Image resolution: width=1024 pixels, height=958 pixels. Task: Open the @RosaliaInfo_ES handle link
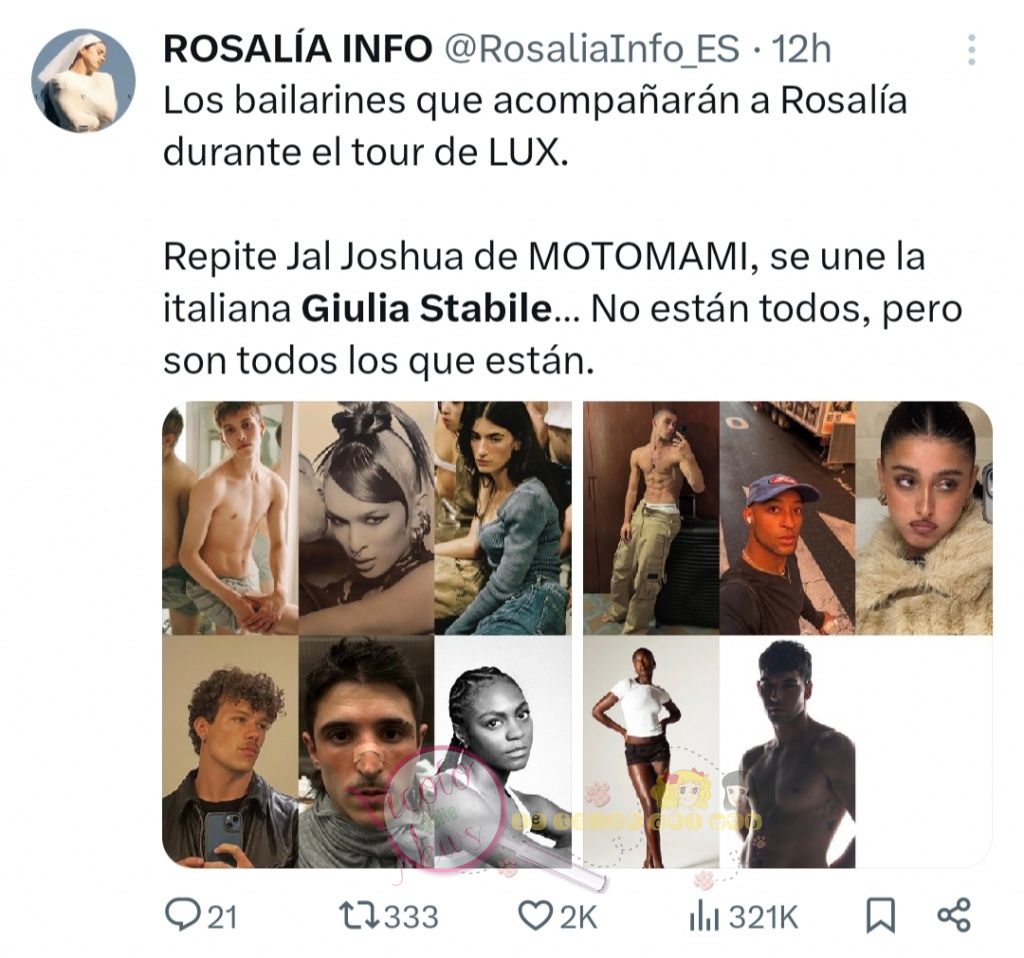tap(592, 50)
